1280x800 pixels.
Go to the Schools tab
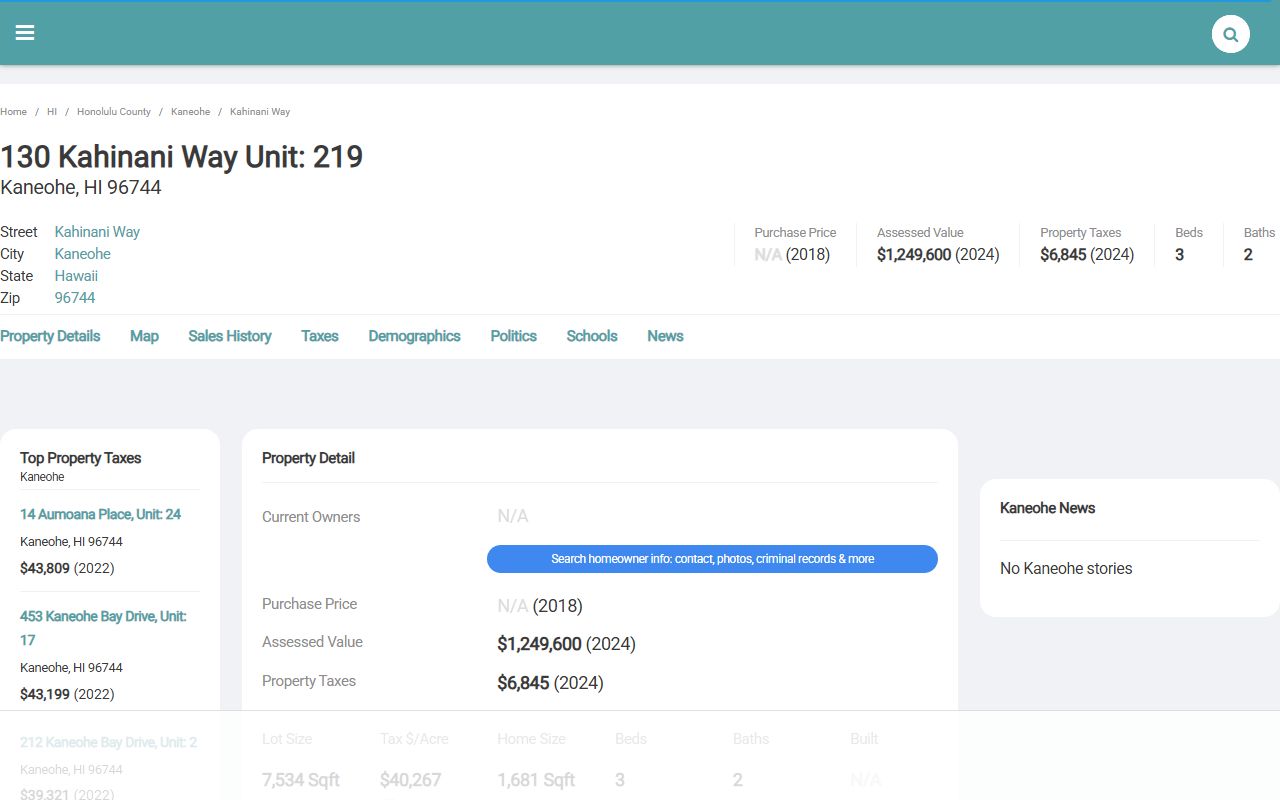click(592, 336)
